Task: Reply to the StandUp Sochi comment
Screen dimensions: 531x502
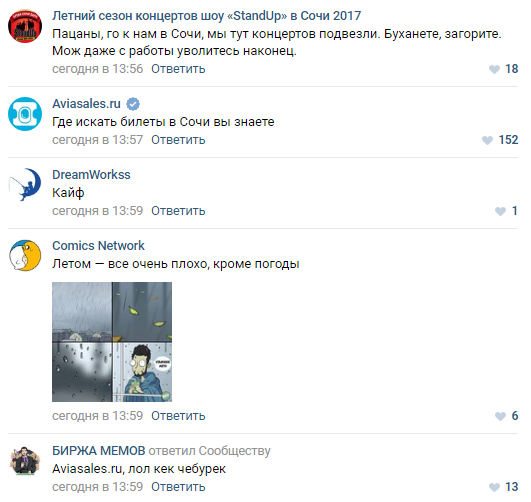Action: (178, 69)
